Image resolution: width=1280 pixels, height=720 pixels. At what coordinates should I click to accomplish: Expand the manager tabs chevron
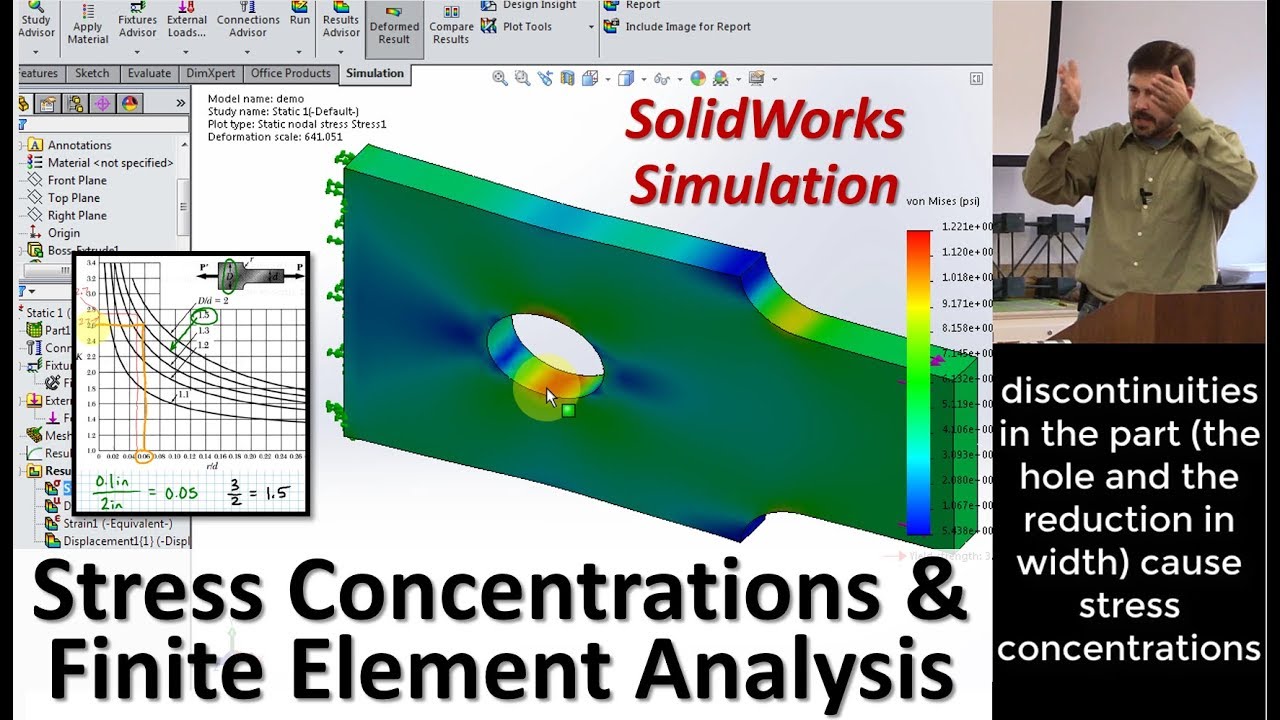click(x=181, y=103)
